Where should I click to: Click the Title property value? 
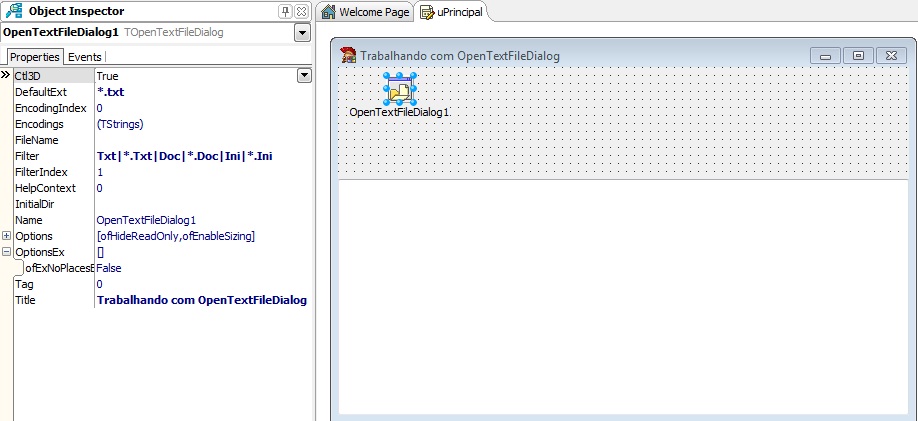tap(200, 300)
